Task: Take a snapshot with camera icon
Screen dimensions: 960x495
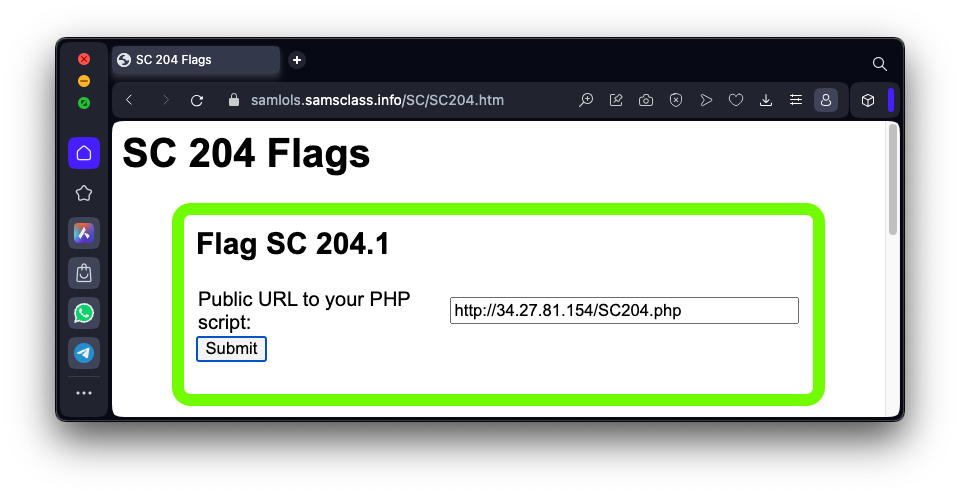Action: coord(646,100)
